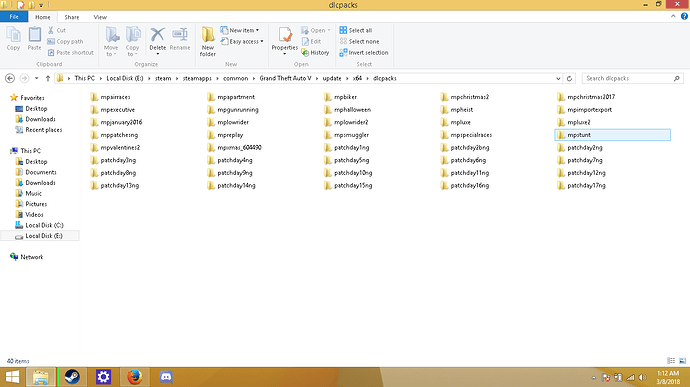The width and height of the screenshot is (690, 387).
Task: Collapse the ribbon with the chevron
Action: pos(673,16)
